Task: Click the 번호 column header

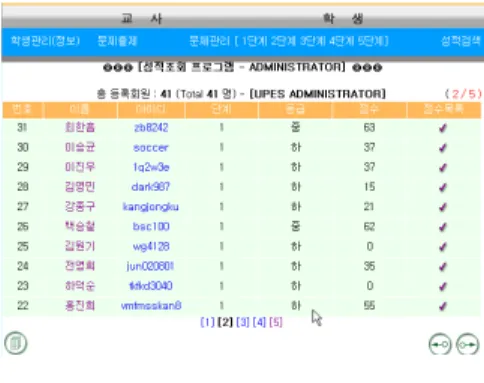Action: click(x=23, y=109)
